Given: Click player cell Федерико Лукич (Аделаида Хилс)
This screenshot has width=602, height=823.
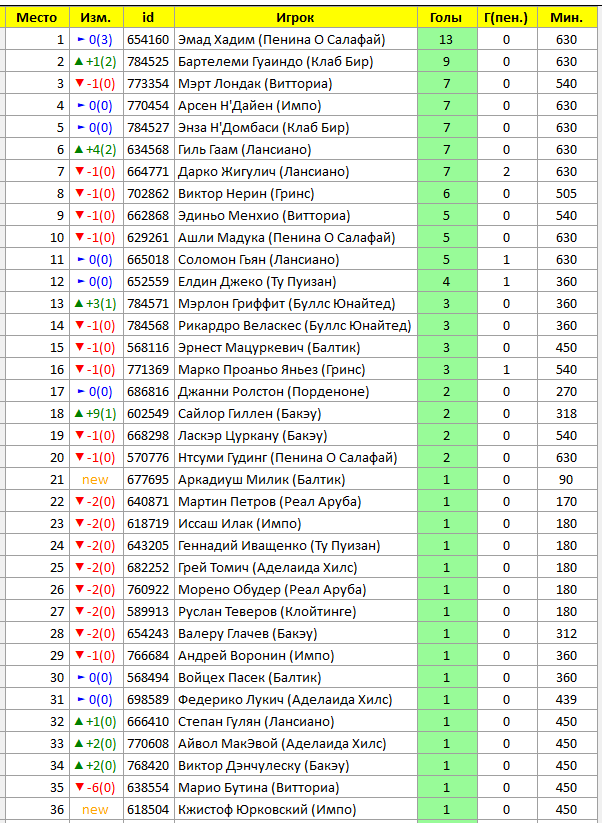Looking at the screenshot, I should (x=295, y=701).
